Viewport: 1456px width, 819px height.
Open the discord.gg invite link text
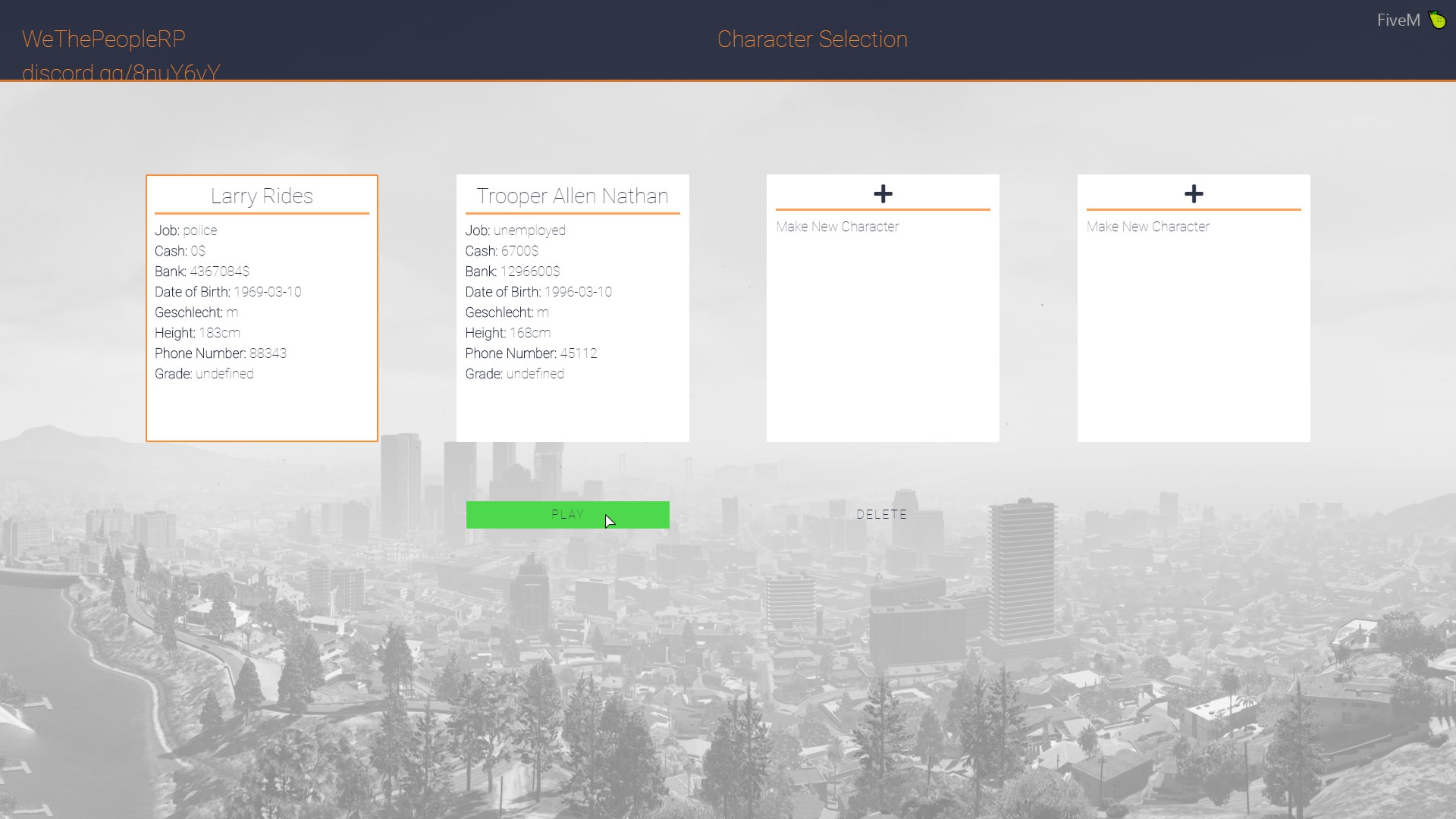[121, 72]
